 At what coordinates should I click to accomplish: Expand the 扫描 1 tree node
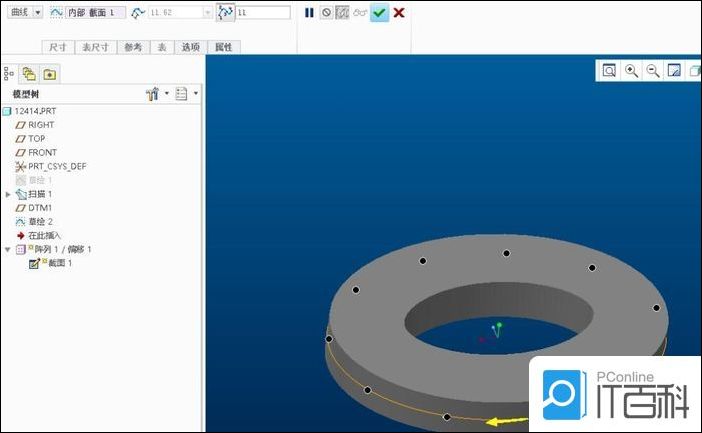(x=9, y=194)
